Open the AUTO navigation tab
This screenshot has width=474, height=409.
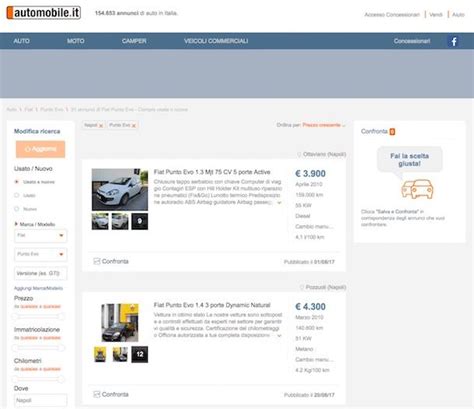click(21, 41)
